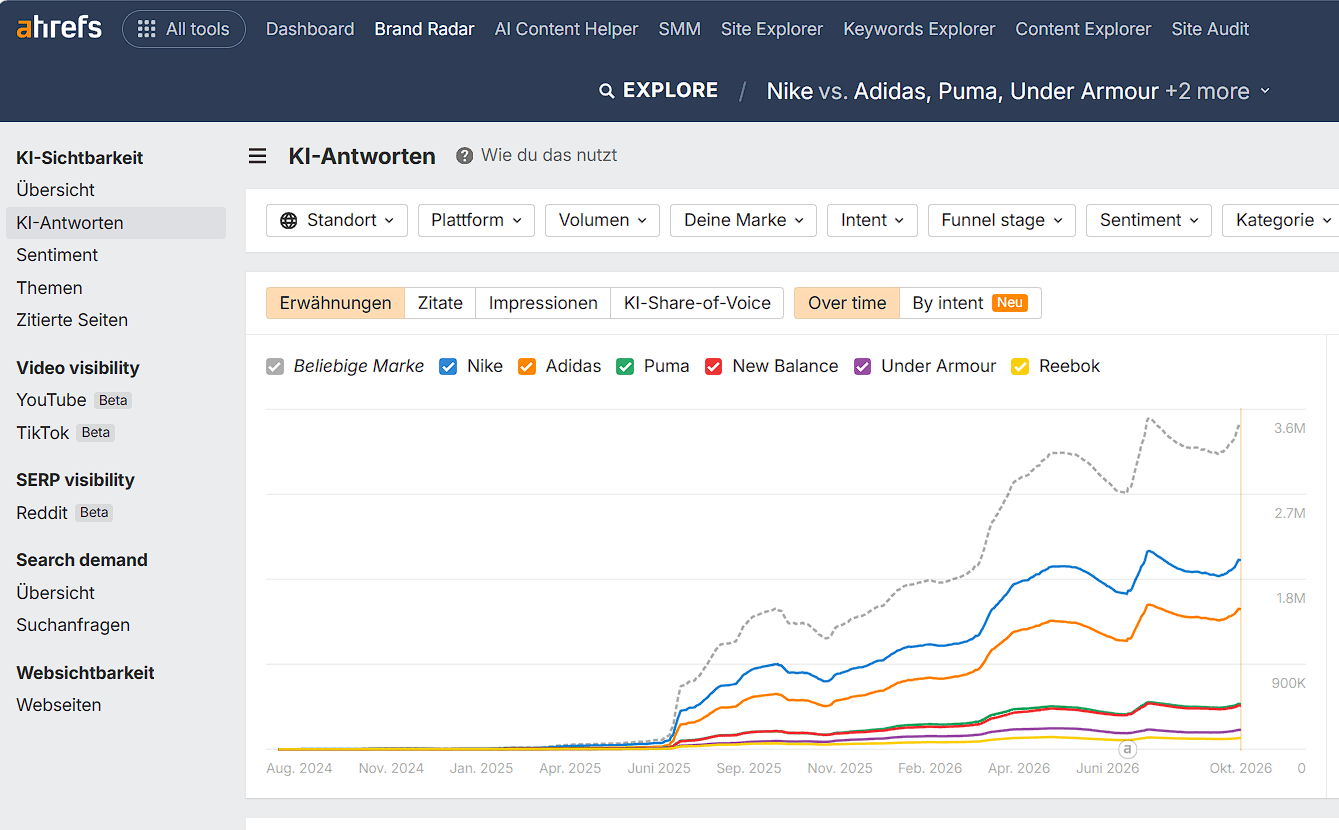
Task: Click the globe icon in Standort filter
Action: (x=289, y=220)
